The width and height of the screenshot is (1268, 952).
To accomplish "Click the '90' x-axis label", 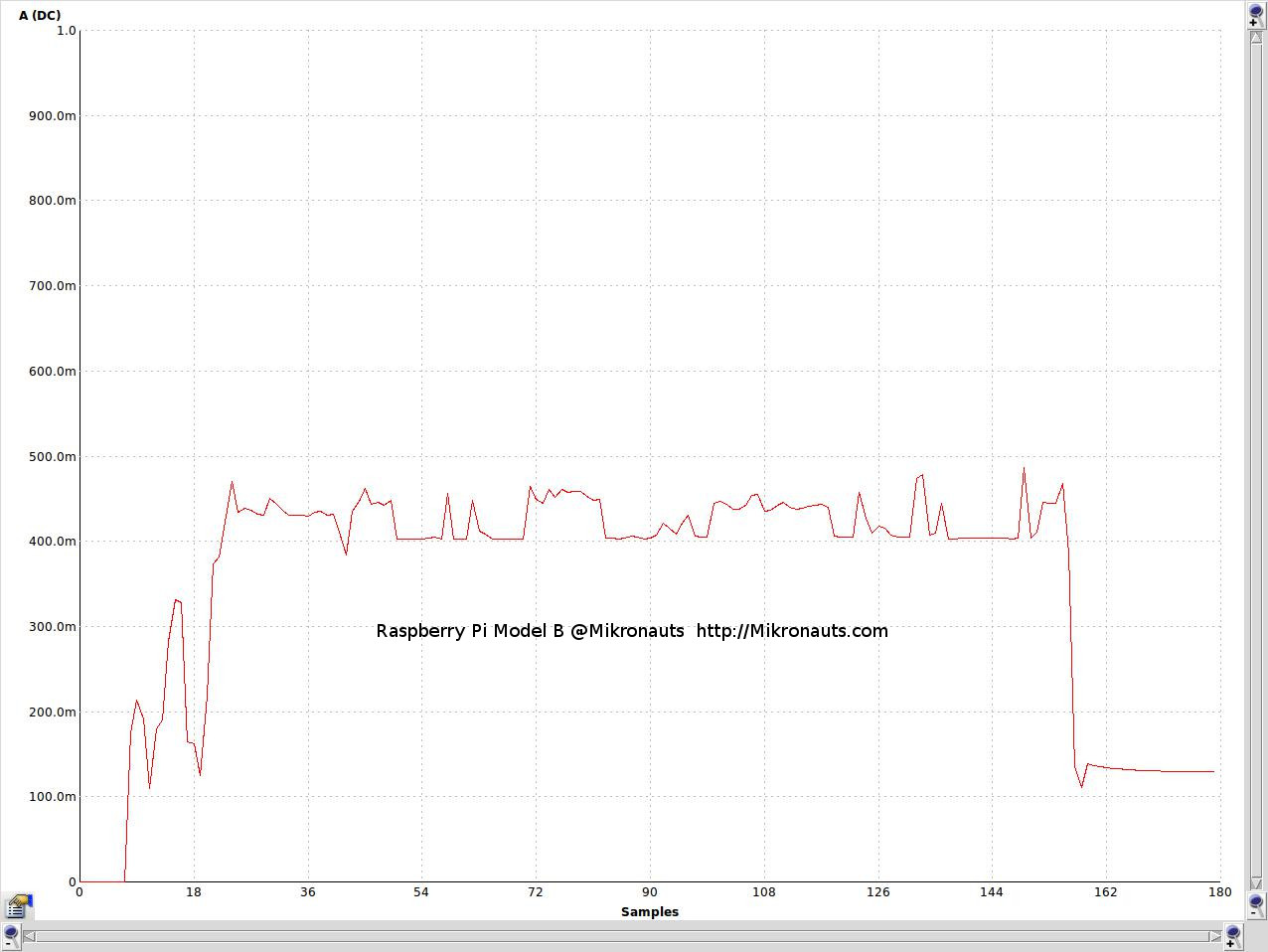I will coord(650,892).
